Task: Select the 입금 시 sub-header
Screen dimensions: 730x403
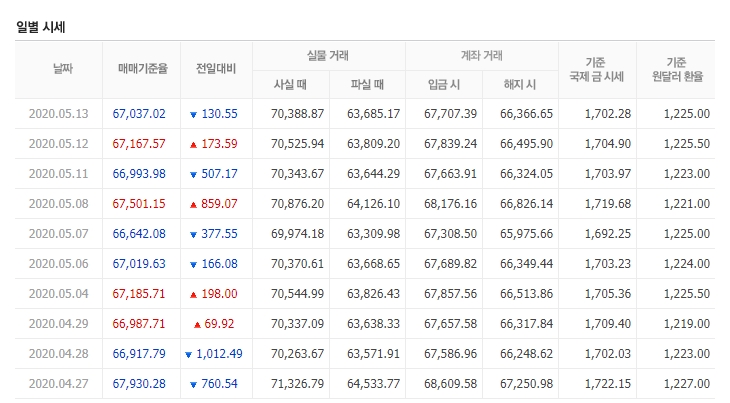Action: click(x=444, y=85)
